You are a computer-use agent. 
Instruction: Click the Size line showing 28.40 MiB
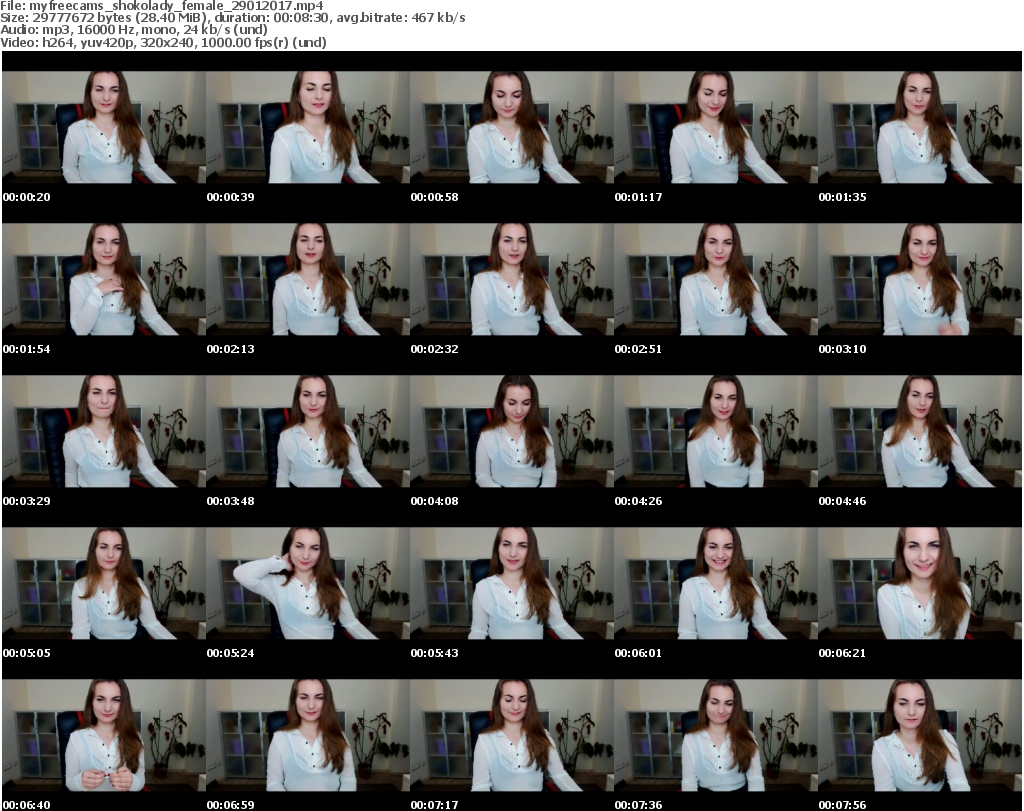(x=233, y=18)
